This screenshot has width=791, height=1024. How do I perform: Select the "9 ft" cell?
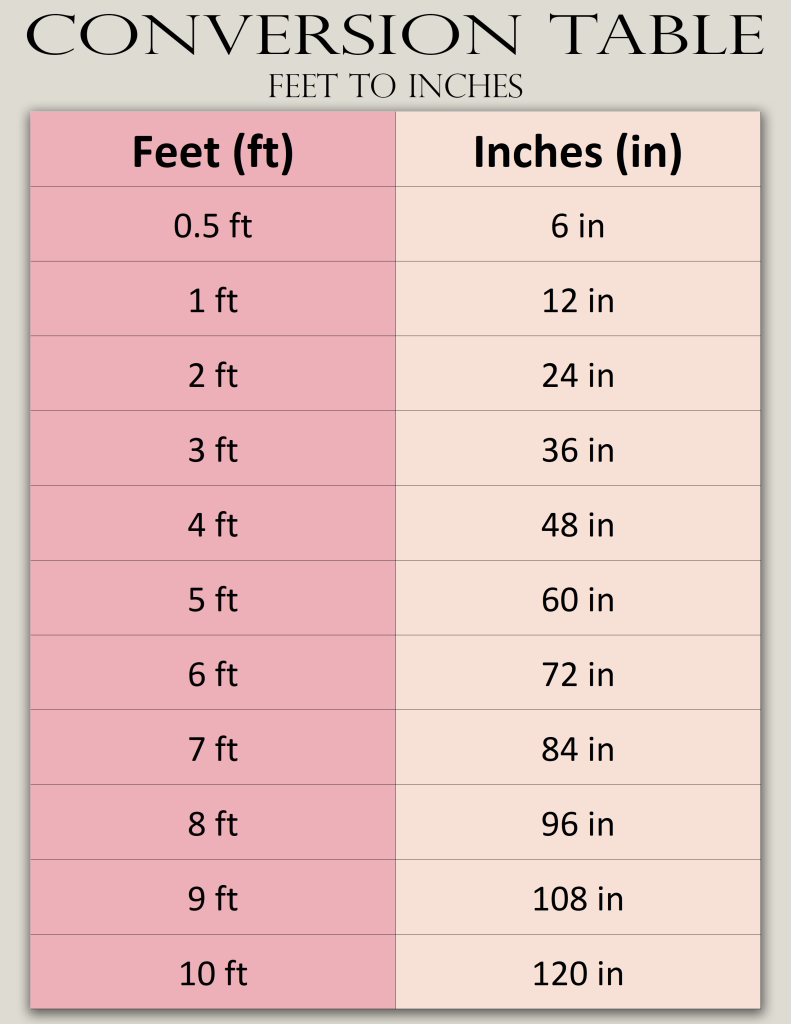pyautogui.click(x=213, y=899)
